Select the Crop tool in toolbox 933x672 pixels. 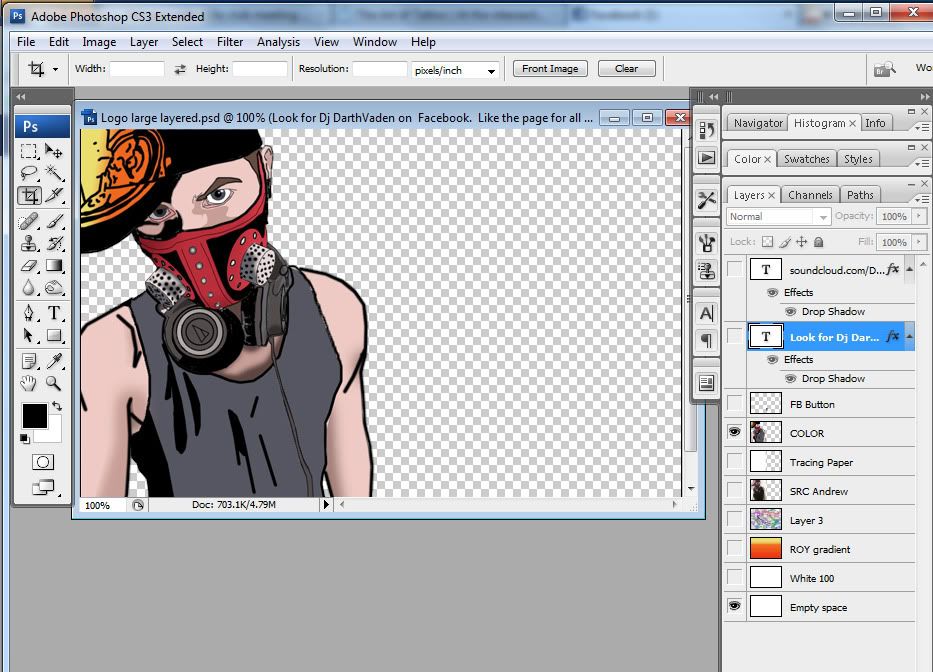pyautogui.click(x=29, y=195)
